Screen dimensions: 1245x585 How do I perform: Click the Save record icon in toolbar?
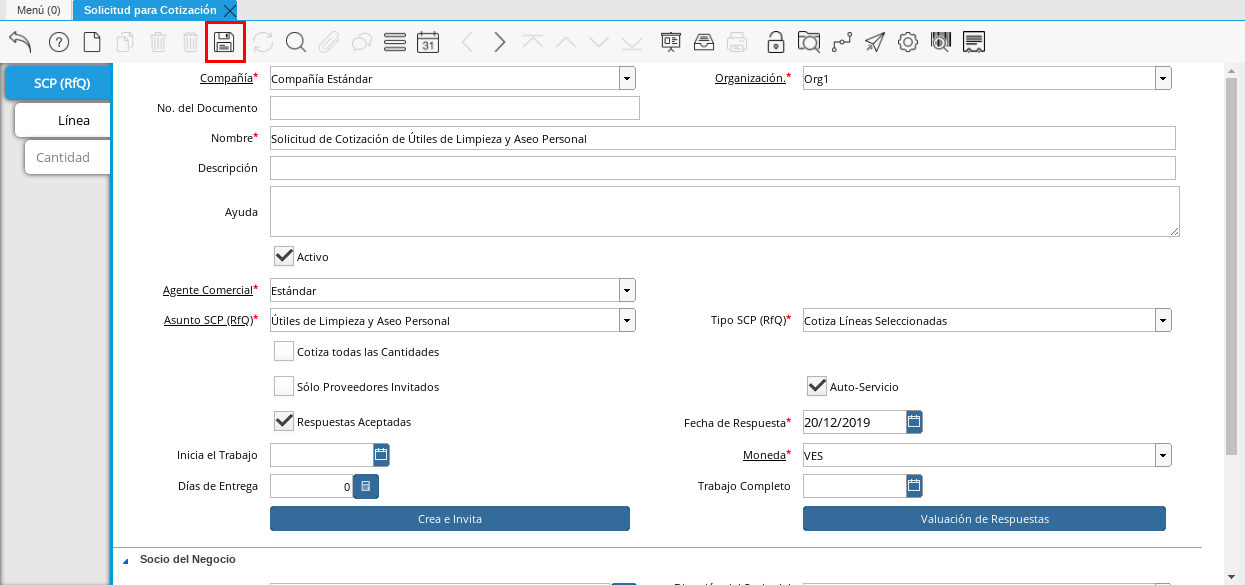[x=225, y=42]
